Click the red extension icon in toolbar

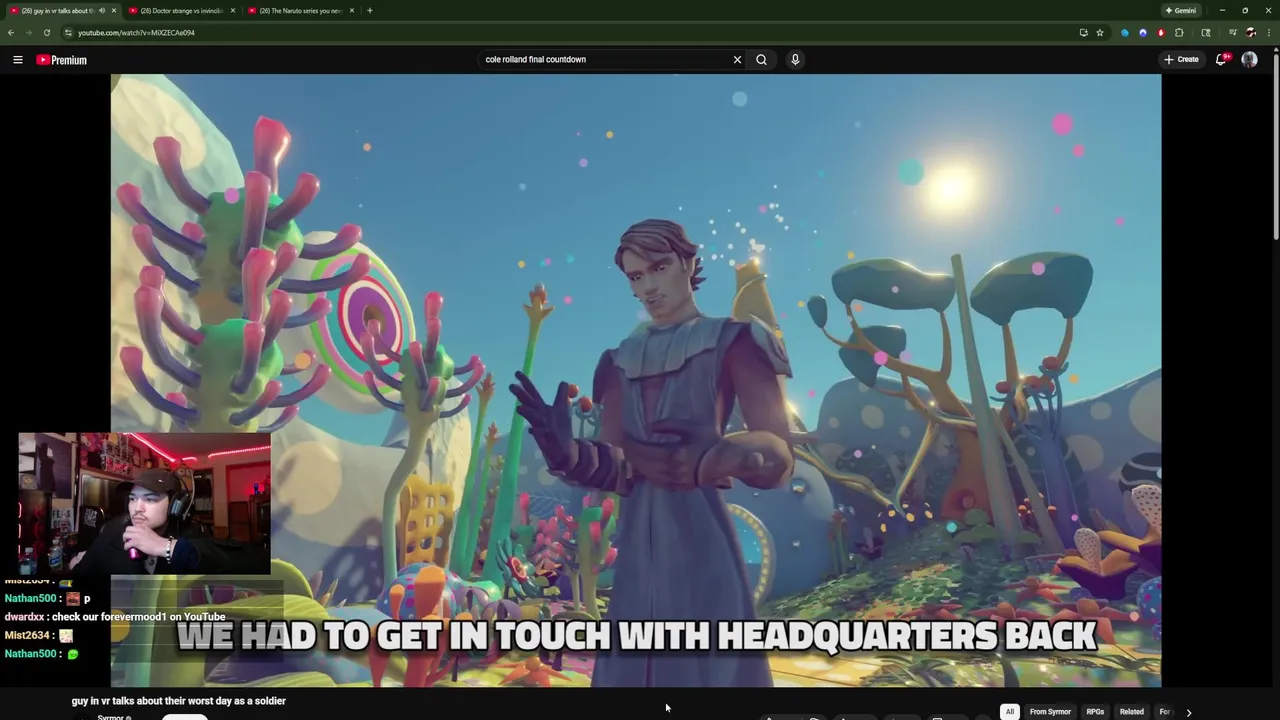1161,33
